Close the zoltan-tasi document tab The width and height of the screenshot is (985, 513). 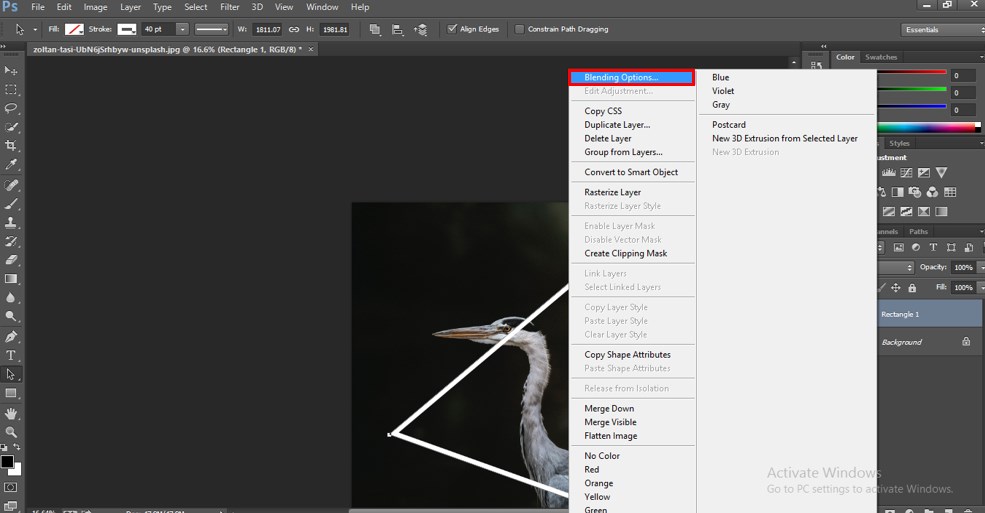310,49
